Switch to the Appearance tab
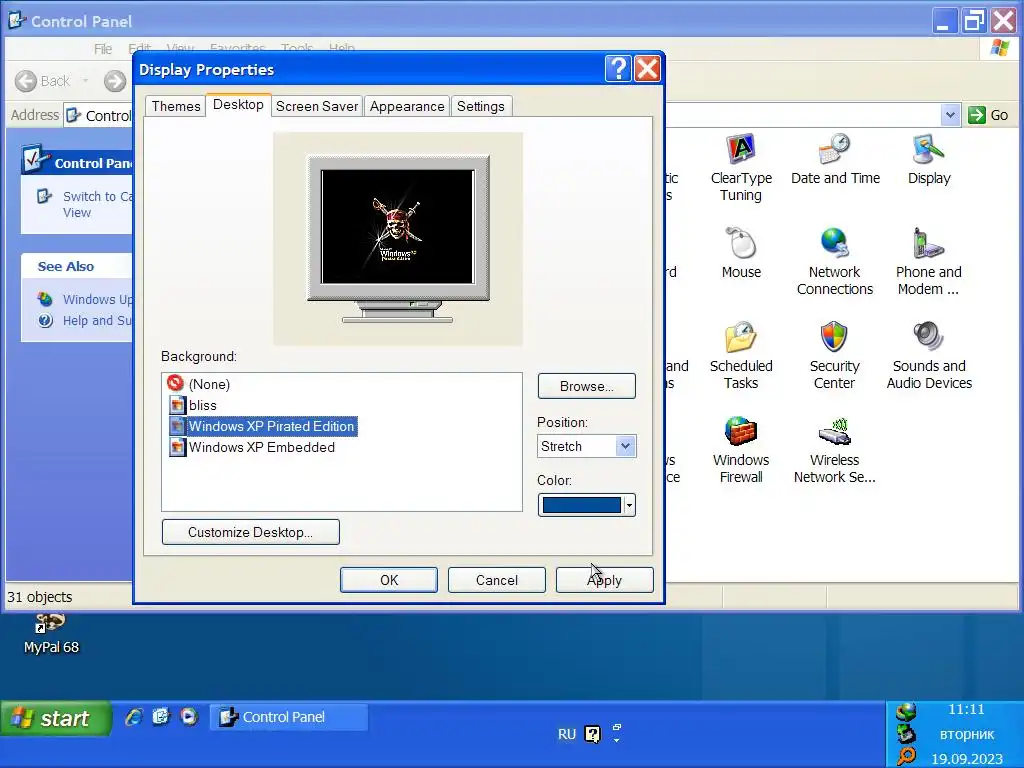Image resolution: width=1024 pixels, height=768 pixels. click(x=407, y=106)
